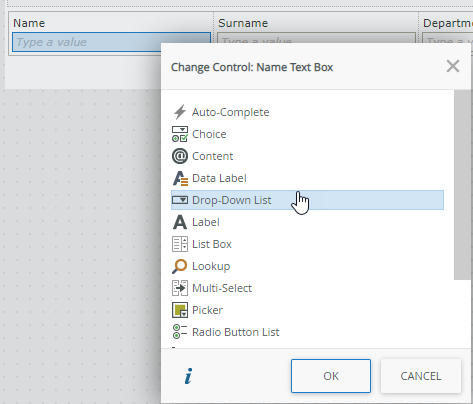Viewport: 473px width, 404px height.
Task: Close the Change Control dialog
Action: click(x=453, y=66)
